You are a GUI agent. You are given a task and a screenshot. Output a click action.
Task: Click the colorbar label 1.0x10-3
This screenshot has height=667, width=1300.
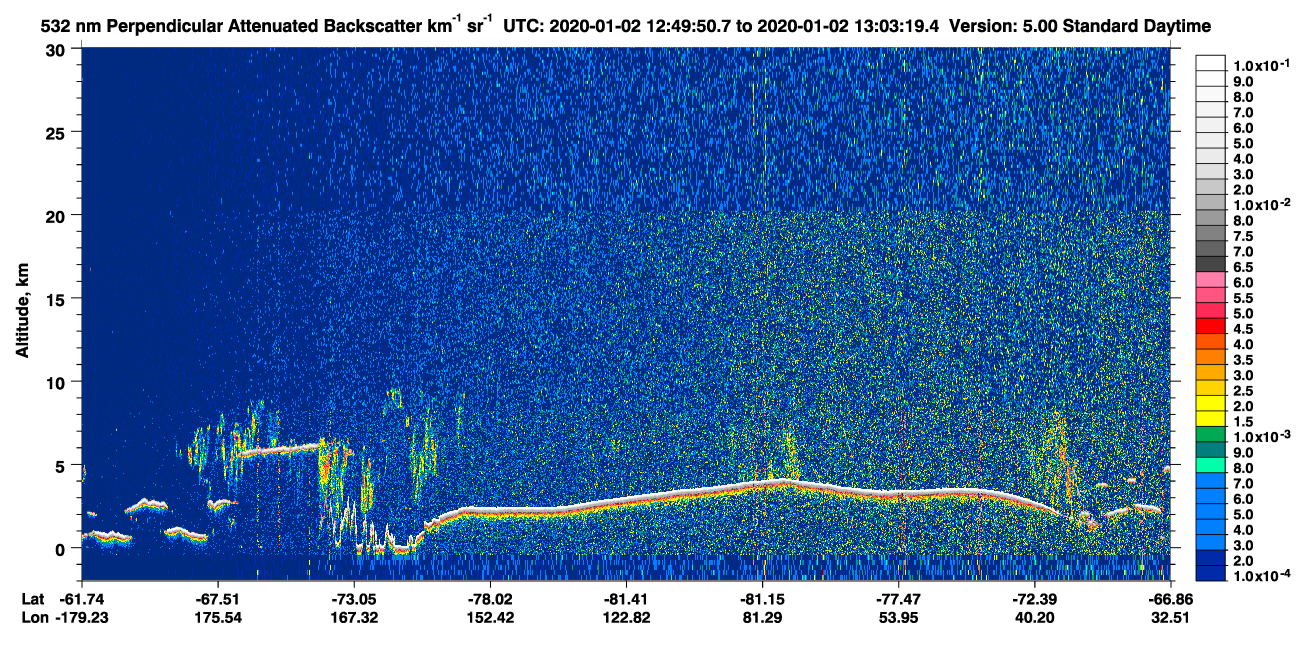(1260, 437)
